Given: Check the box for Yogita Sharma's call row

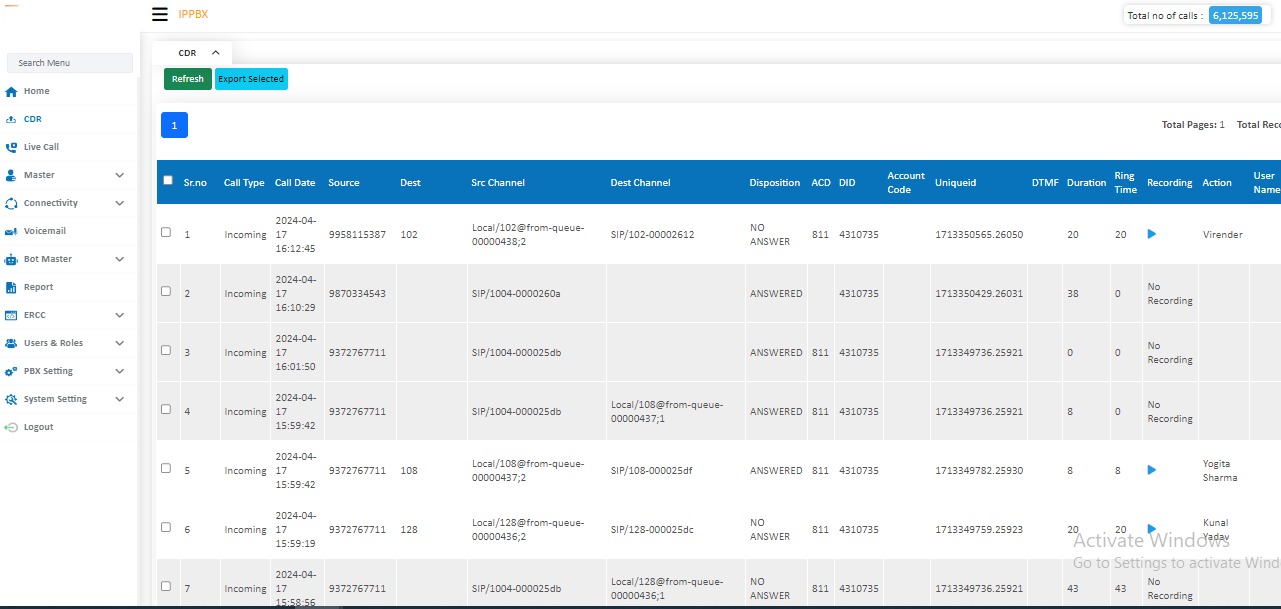Looking at the screenshot, I should pos(166,467).
